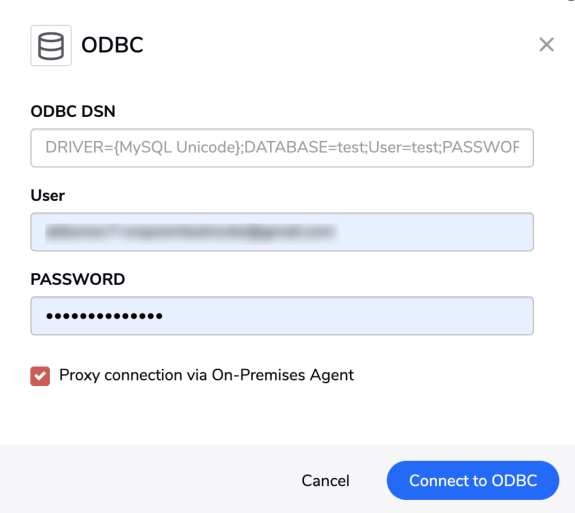This screenshot has height=513, width=575.
Task: Uncheck Proxy connection via On-Premises Agent checkbox
Action: tap(40, 376)
